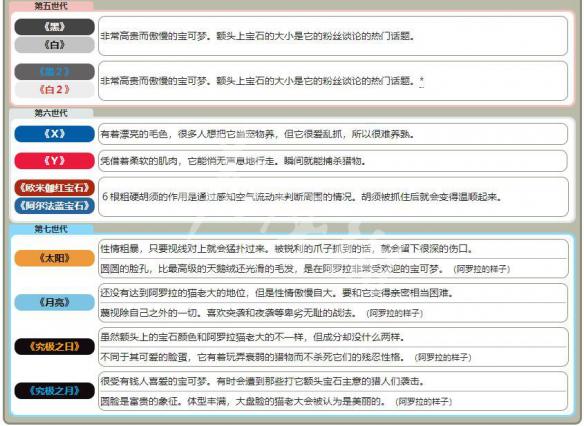Click the asterisk footnote after the 黑2/白2 entry
The height and width of the screenshot is (426, 584).
coord(422,80)
